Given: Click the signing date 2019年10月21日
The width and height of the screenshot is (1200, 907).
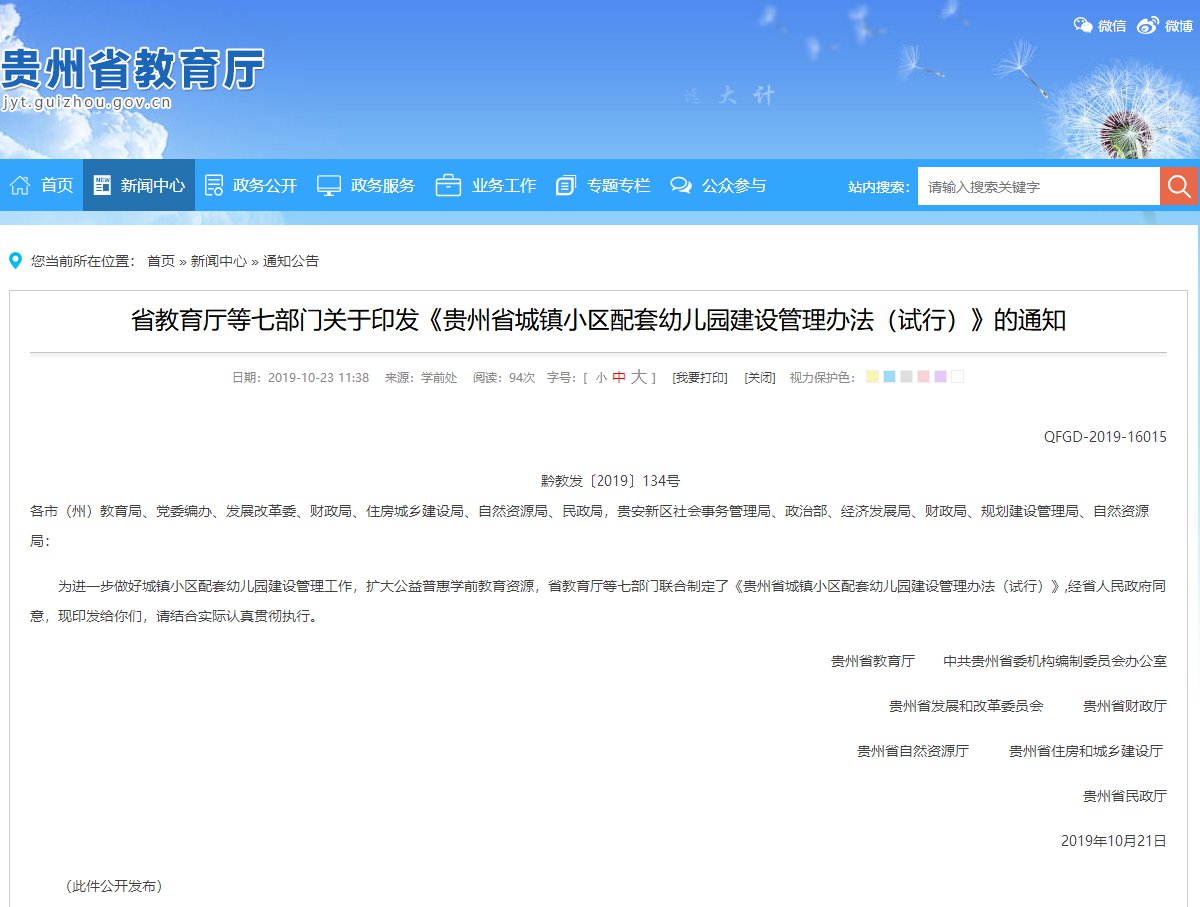Looking at the screenshot, I should (x=1114, y=841).
